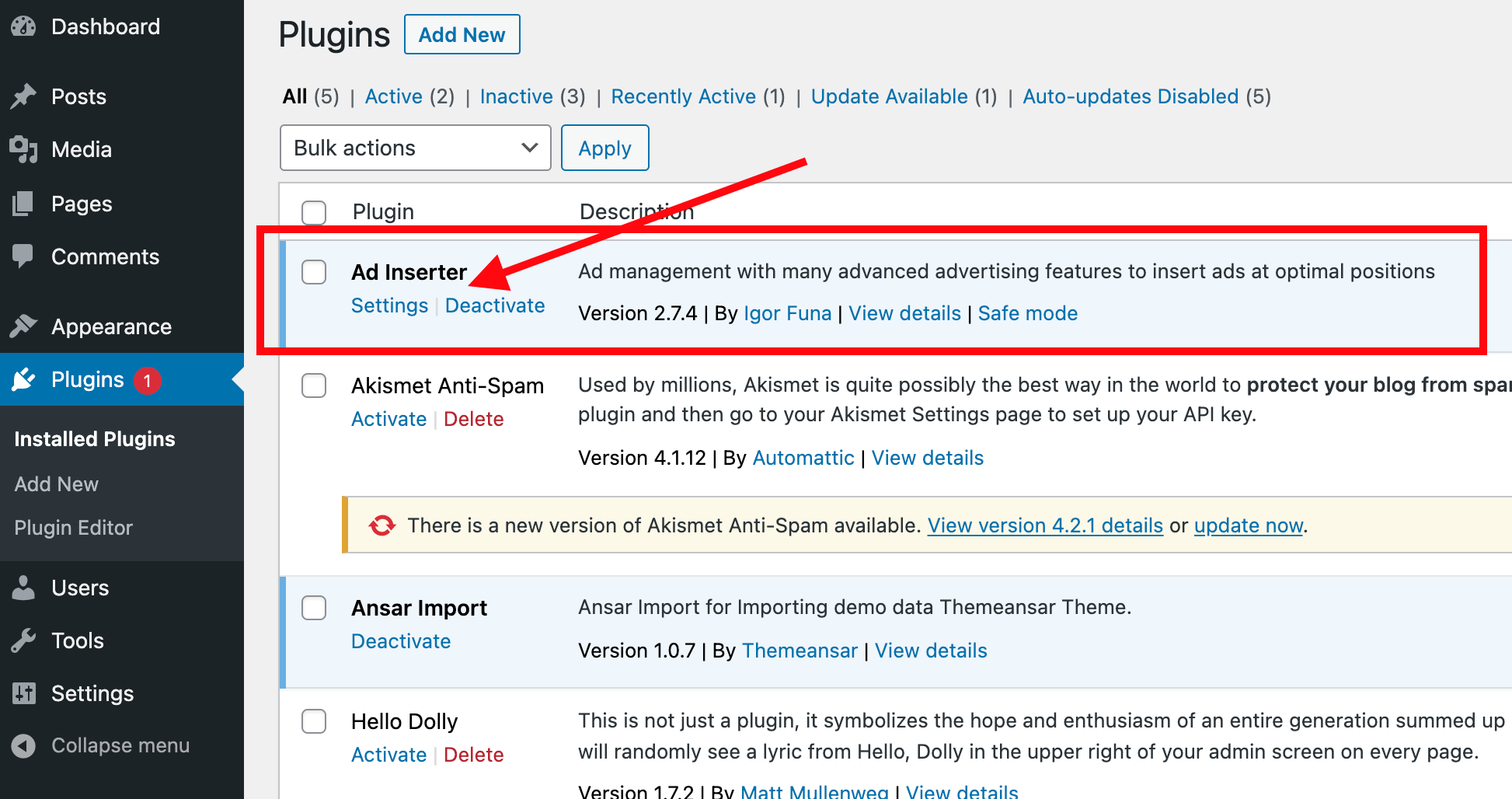The height and width of the screenshot is (799, 1512).
Task: Deactivate the Ad Inserter plugin
Action: (495, 305)
